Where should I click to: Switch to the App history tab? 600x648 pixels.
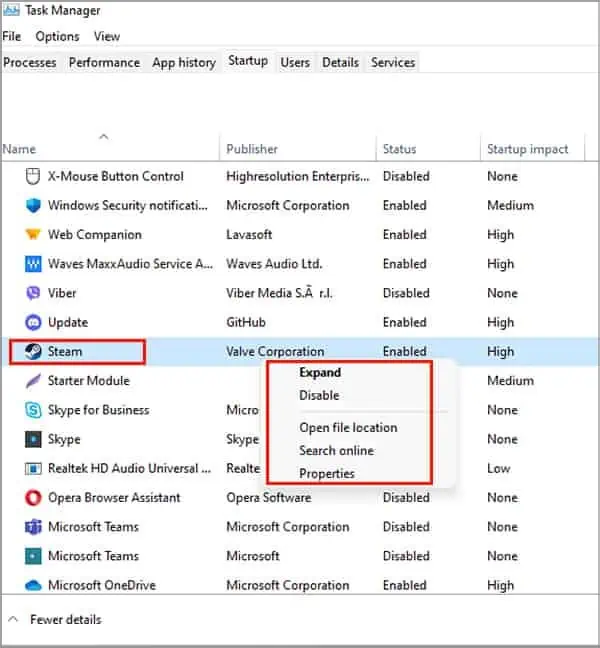[x=184, y=62]
